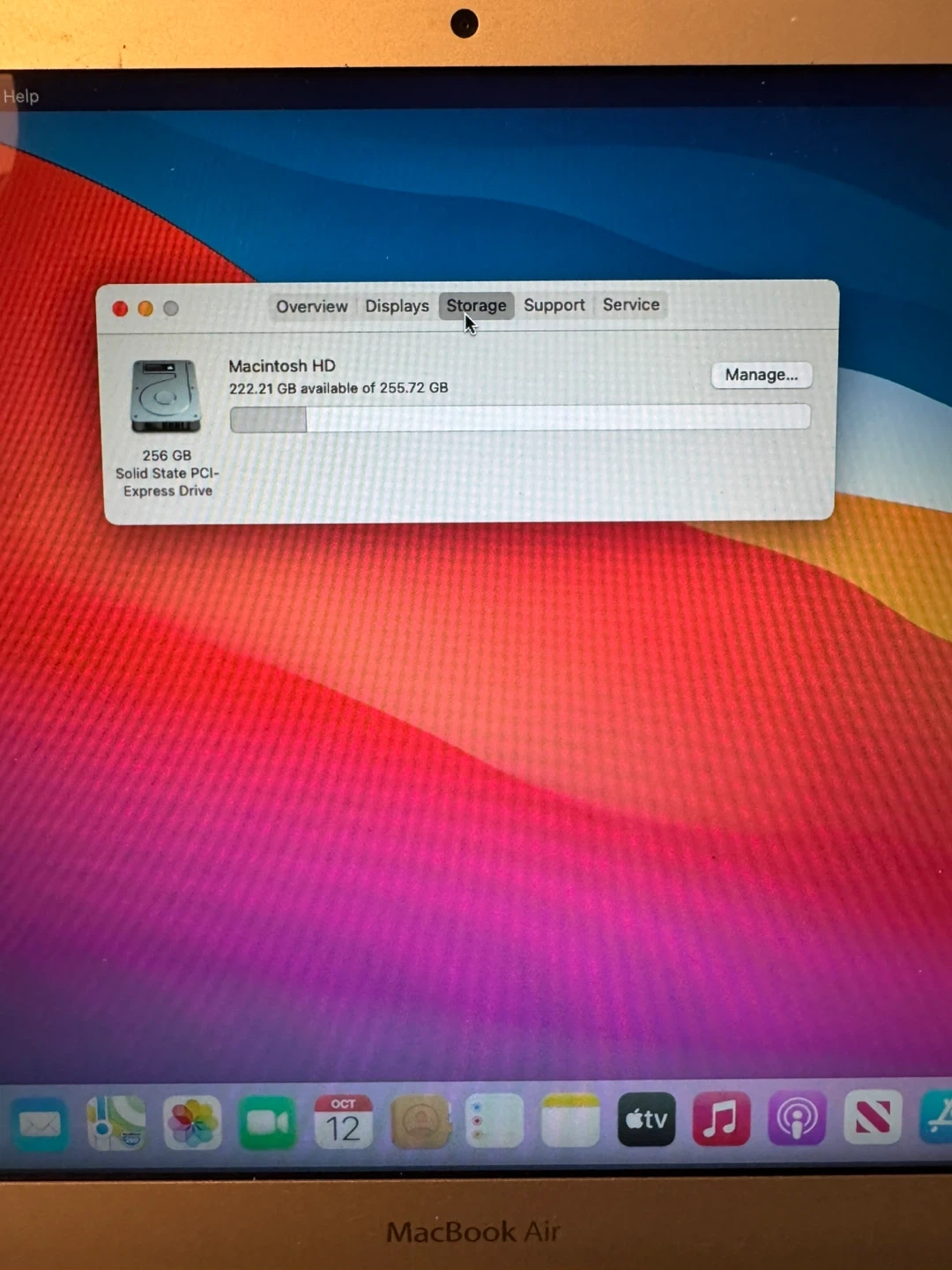Image resolution: width=952 pixels, height=1270 pixels.
Task: Start FaceTime from the Dock
Action: point(268,1122)
